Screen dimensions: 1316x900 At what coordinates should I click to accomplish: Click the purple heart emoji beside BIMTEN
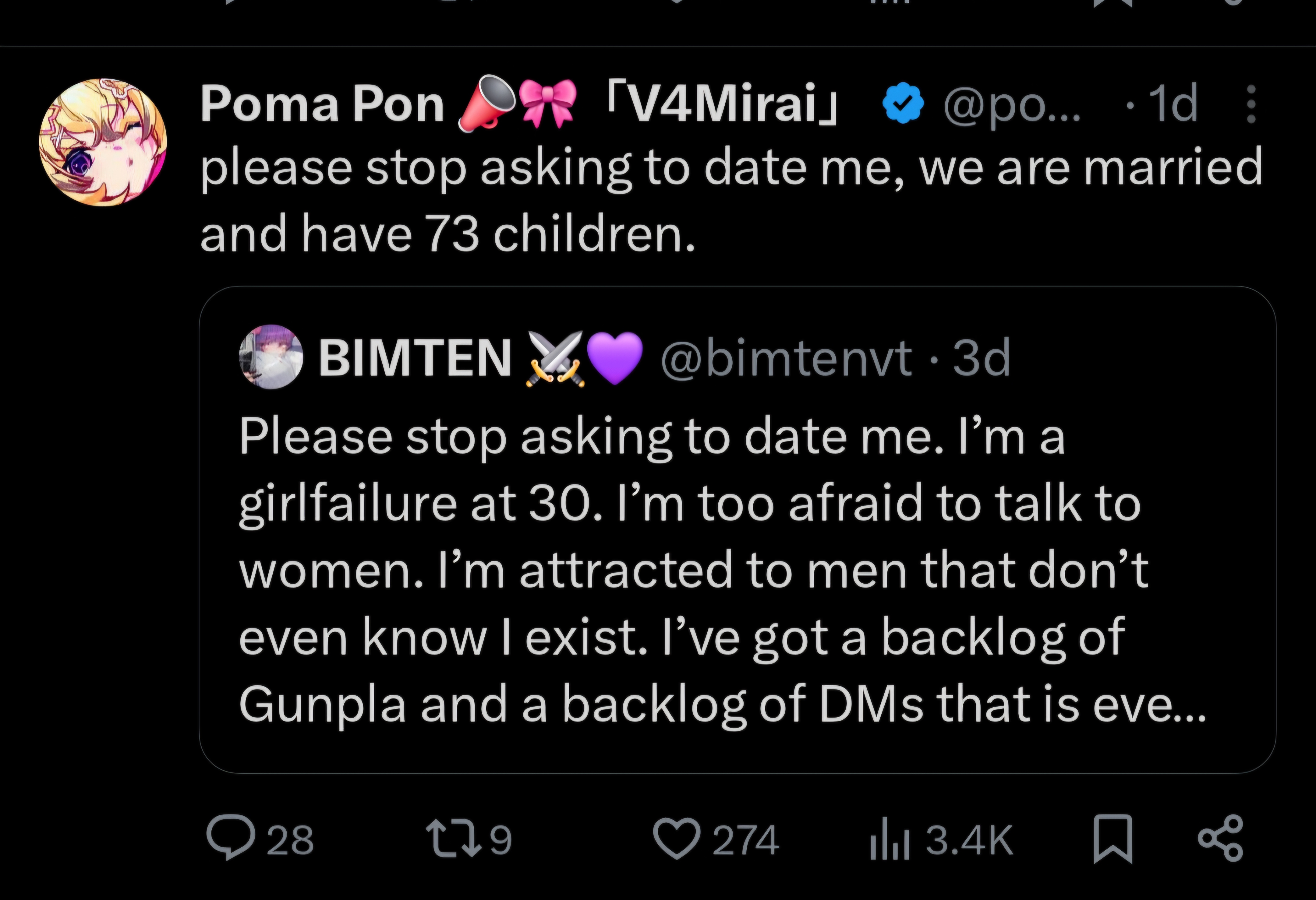(614, 358)
